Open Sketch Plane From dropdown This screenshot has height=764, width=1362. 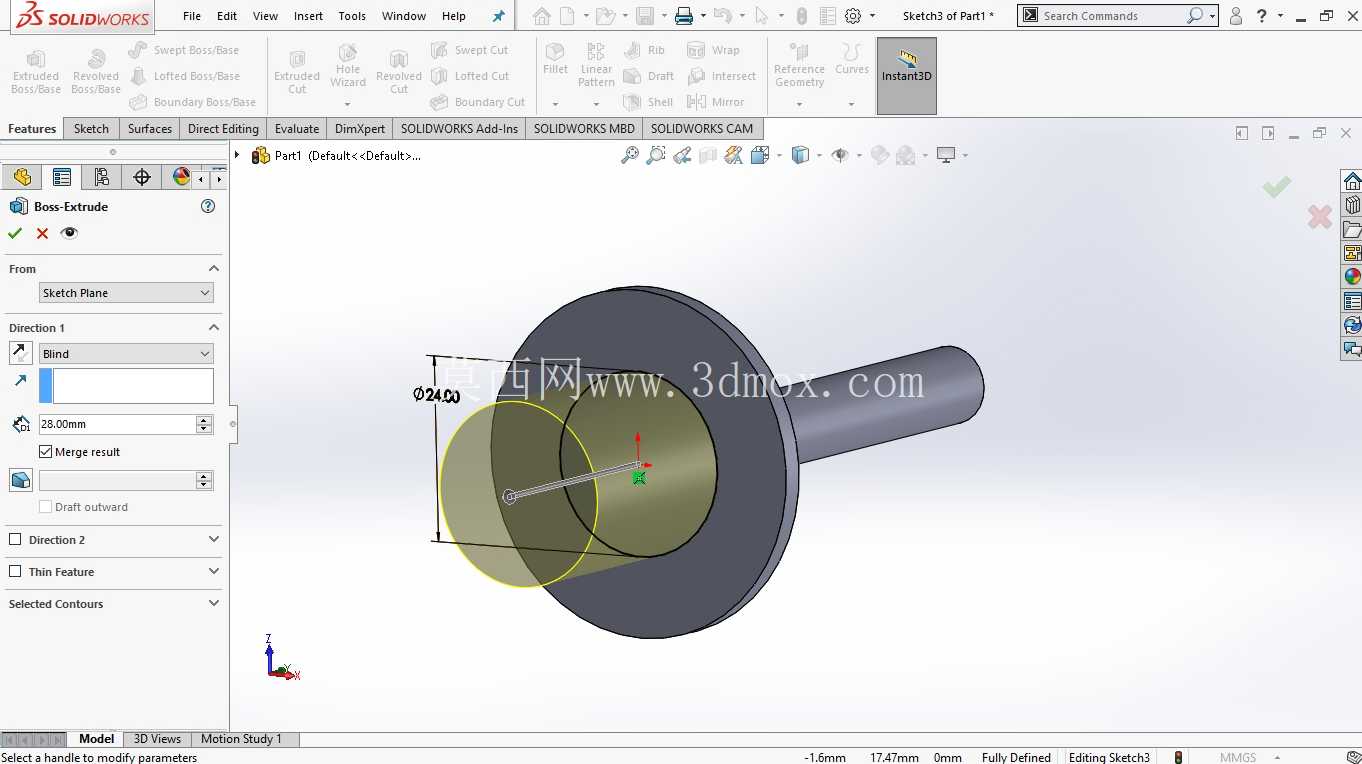126,293
